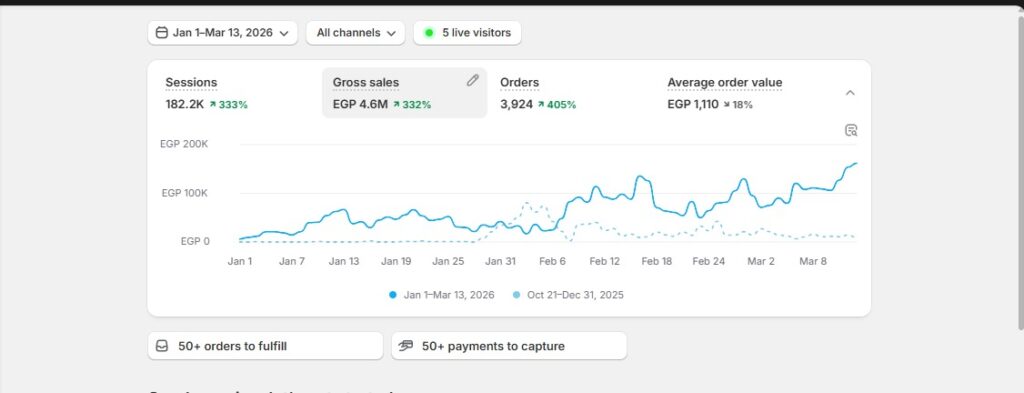
Task: Click the Mar 8 x-axis label
Action: (813, 262)
